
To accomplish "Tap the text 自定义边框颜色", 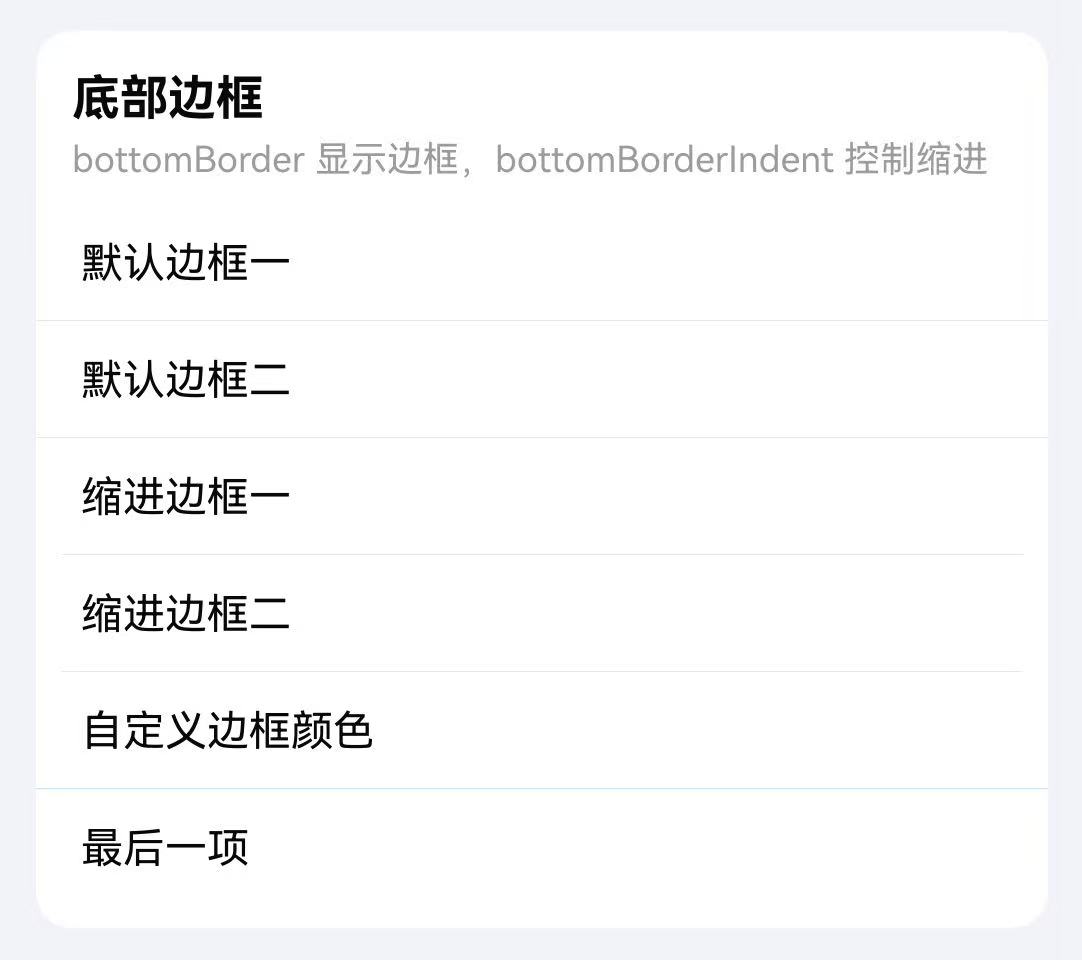I will 226,731.
